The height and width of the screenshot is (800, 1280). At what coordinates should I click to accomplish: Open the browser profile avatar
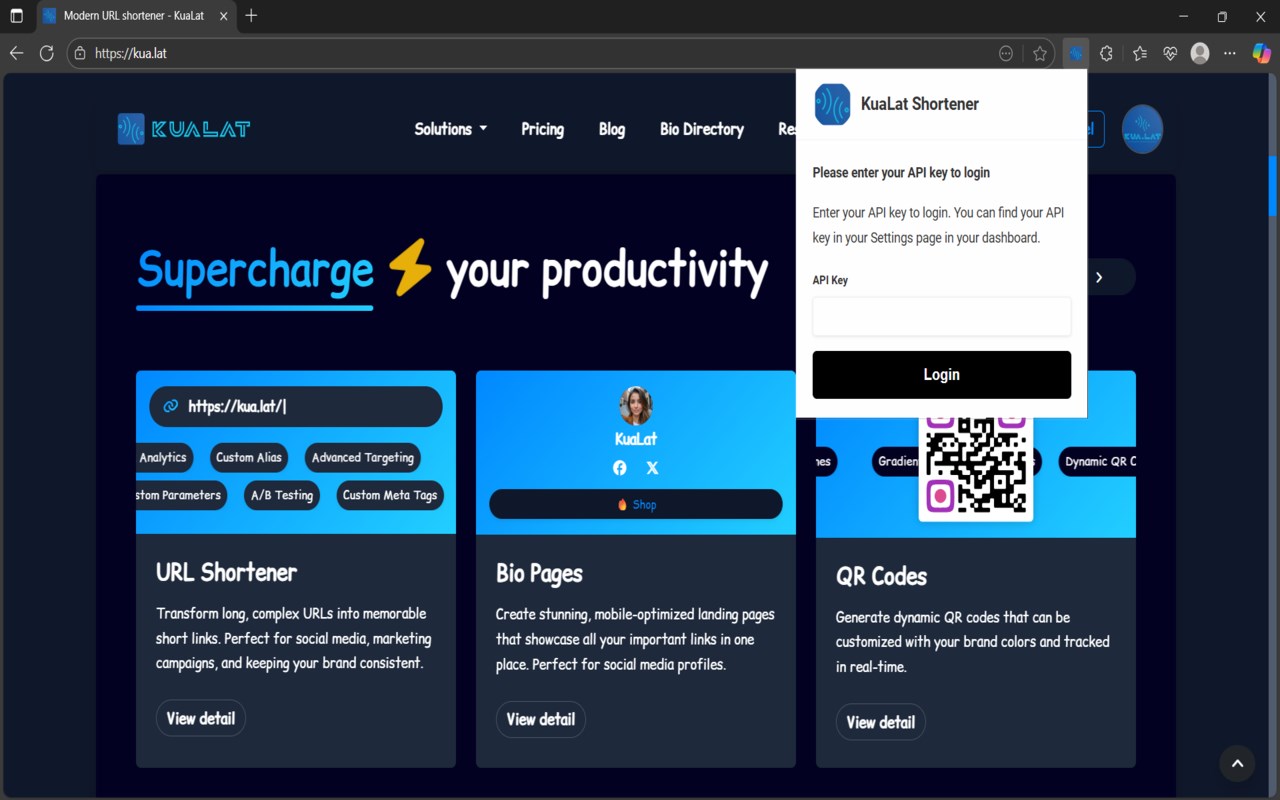[1200, 54]
